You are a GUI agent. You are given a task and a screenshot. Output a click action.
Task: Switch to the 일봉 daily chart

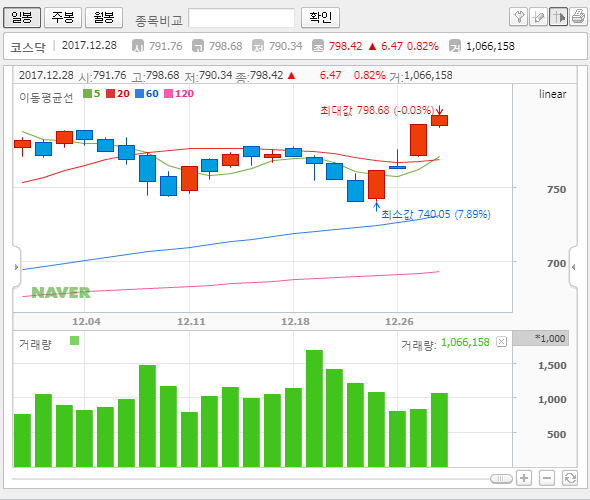point(22,17)
